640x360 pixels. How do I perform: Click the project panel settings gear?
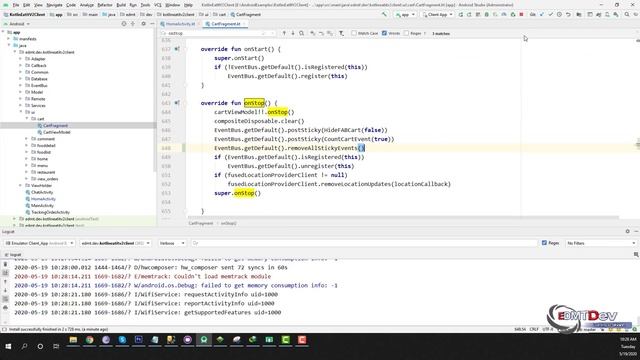pyautogui.click(x=143, y=24)
